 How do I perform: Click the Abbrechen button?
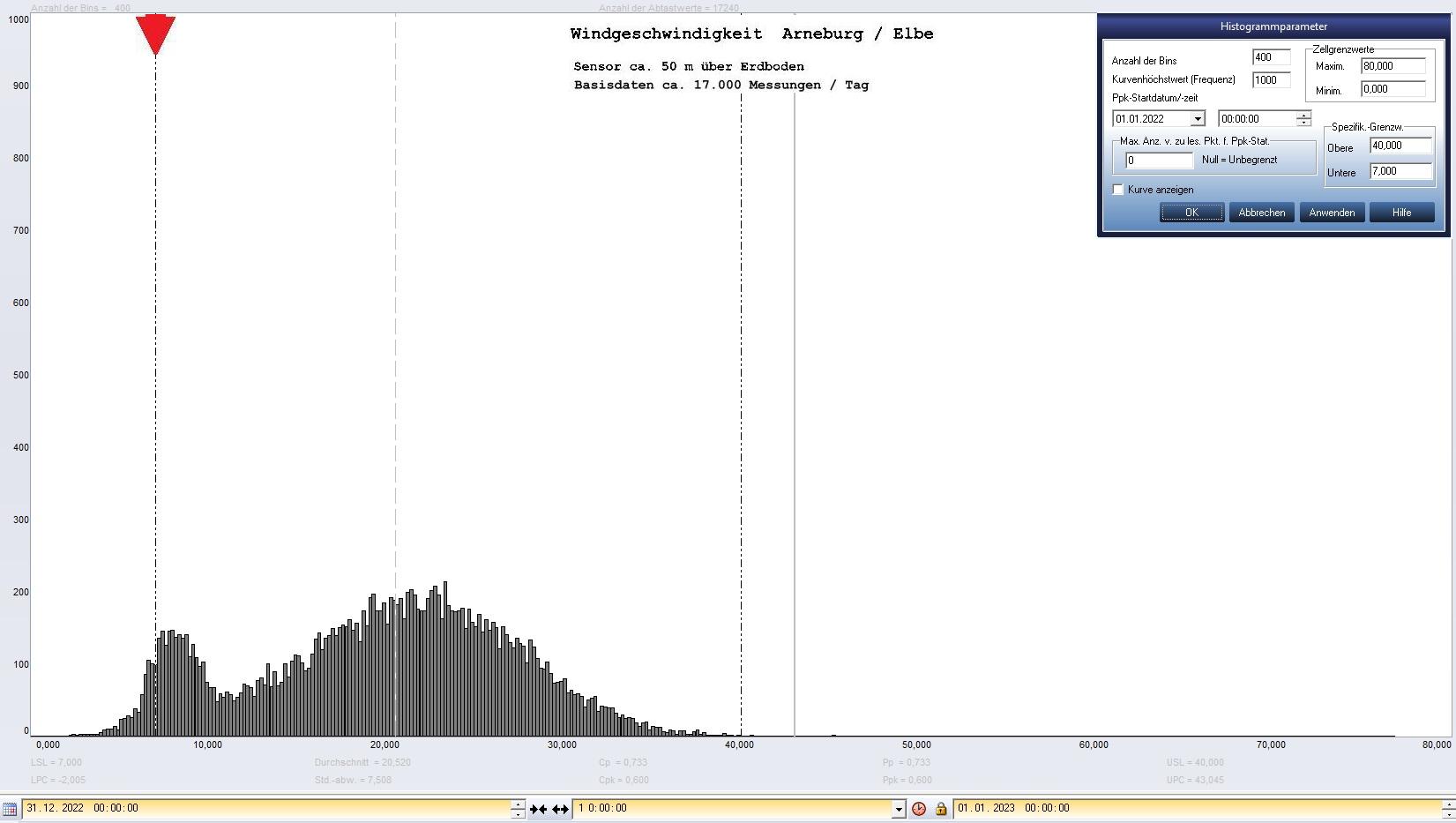[1261, 213]
